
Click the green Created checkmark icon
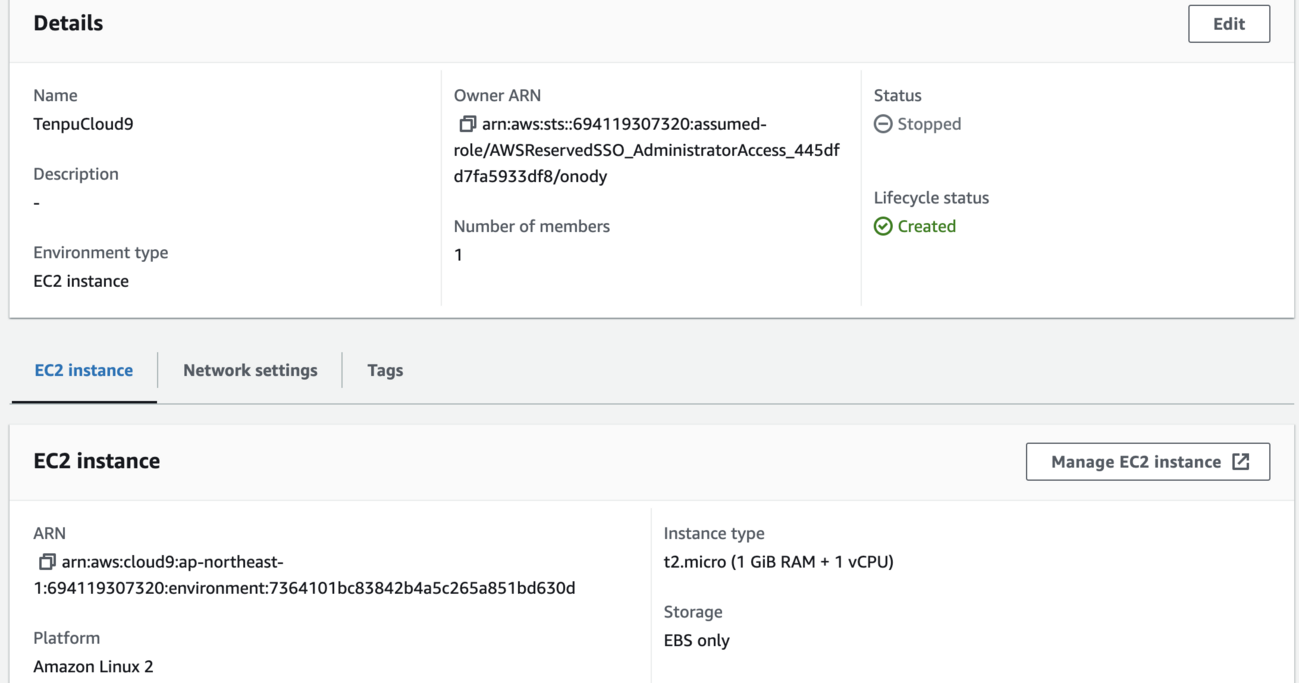883,226
